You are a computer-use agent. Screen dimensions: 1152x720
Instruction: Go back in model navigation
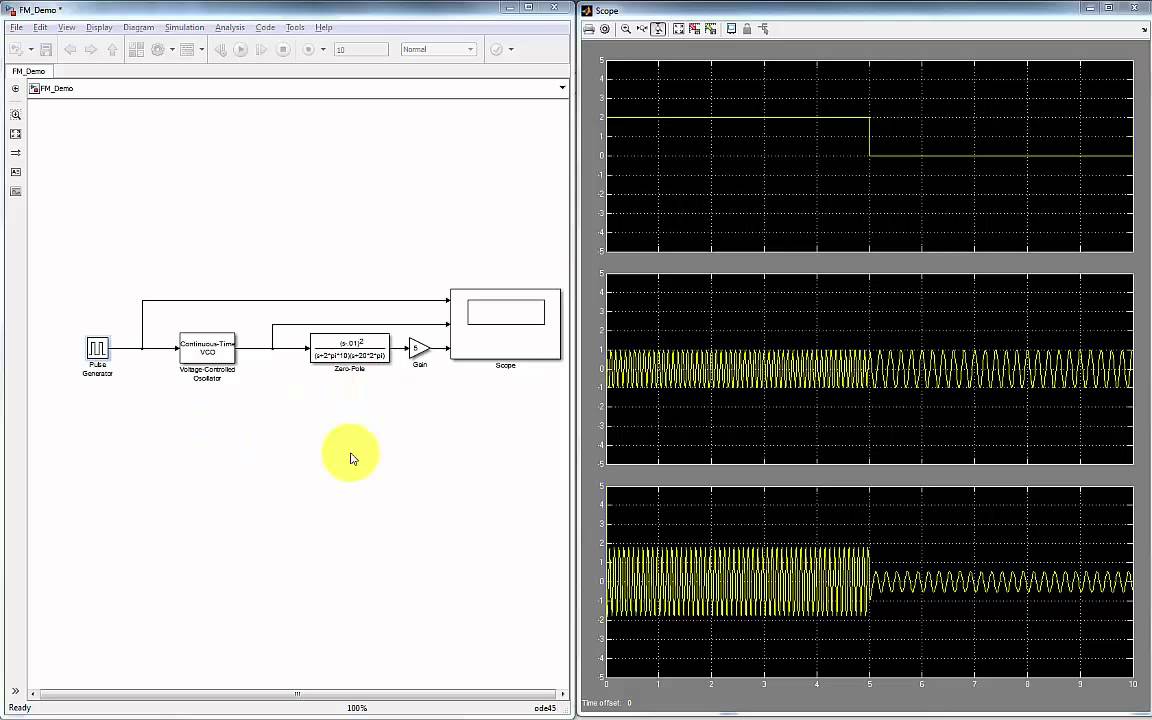(x=71, y=49)
